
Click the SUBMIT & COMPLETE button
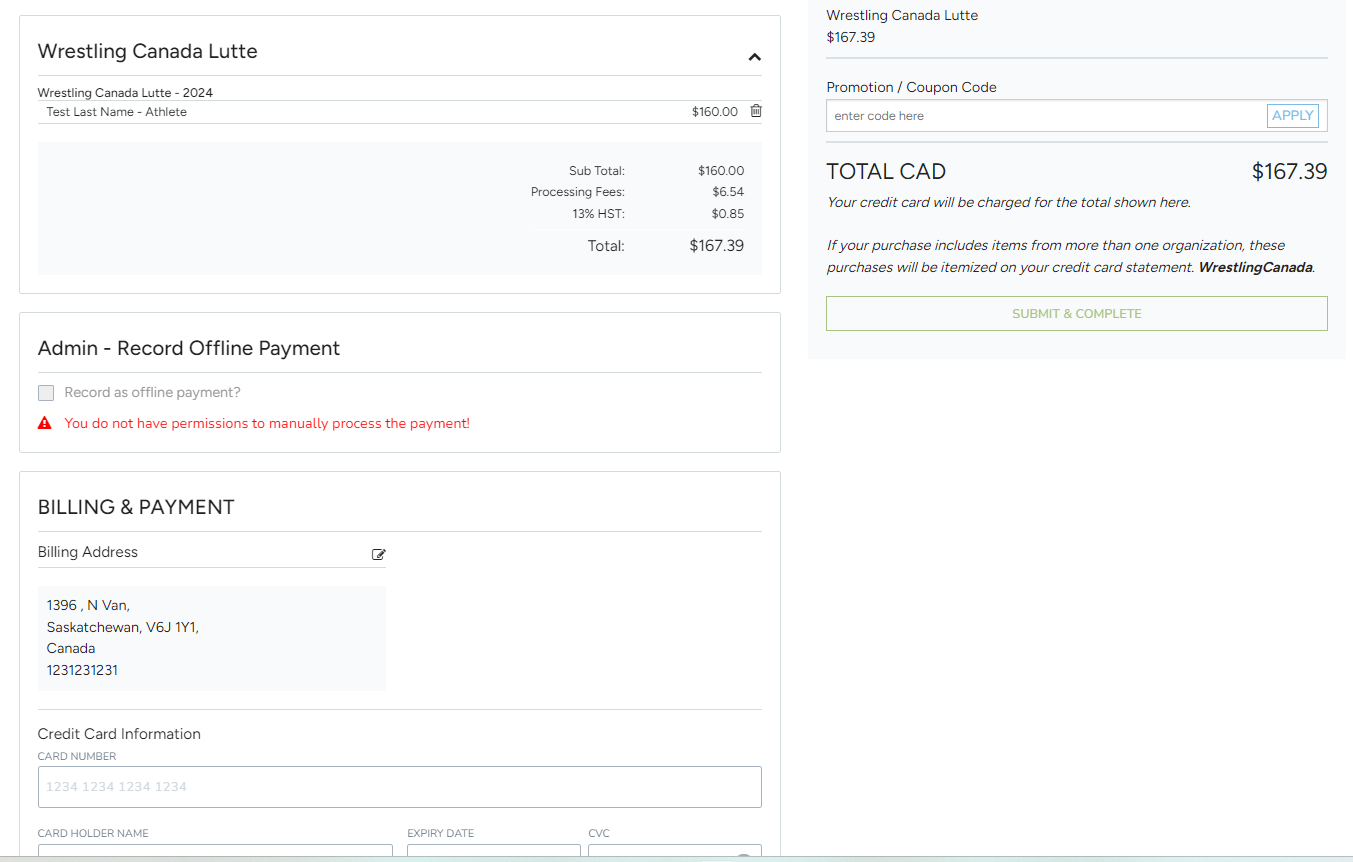click(1076, 313)
